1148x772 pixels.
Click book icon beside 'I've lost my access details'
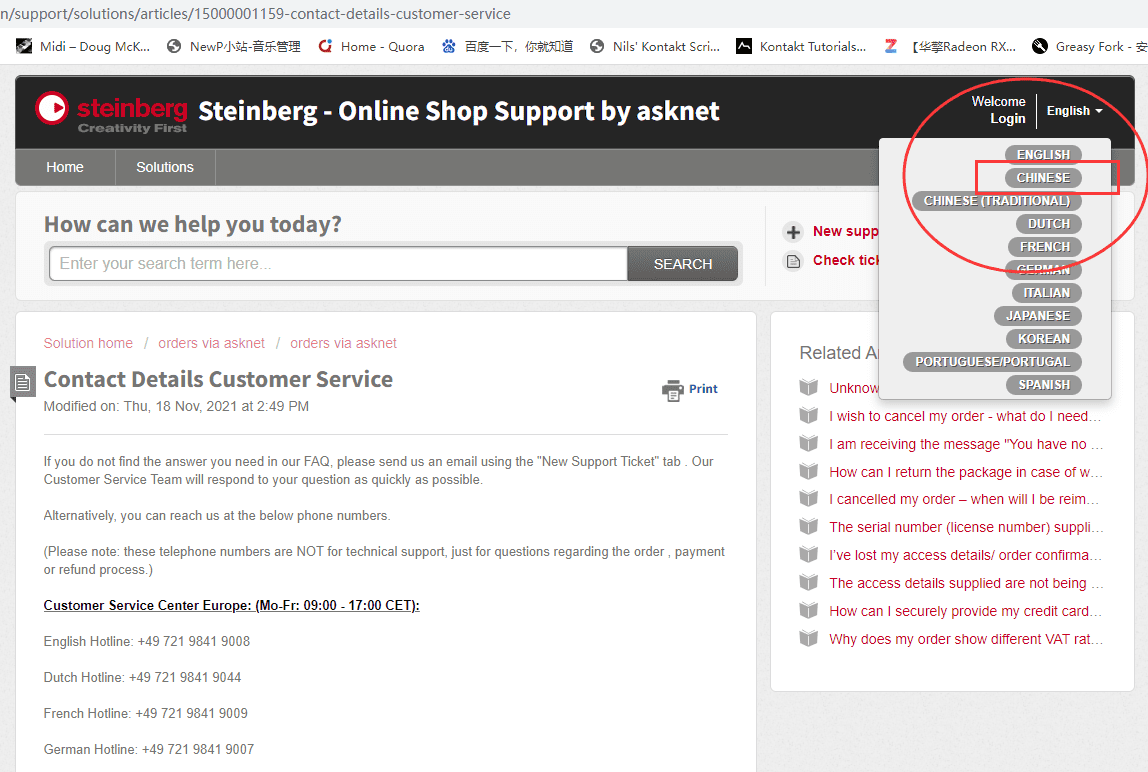point(808,554)
